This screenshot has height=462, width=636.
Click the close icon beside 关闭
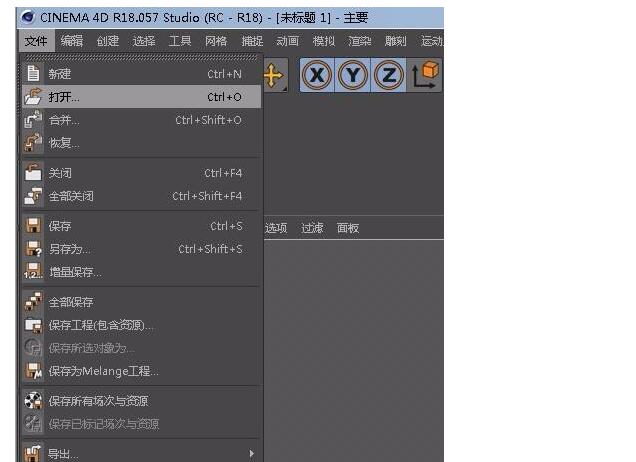(33, 172)
